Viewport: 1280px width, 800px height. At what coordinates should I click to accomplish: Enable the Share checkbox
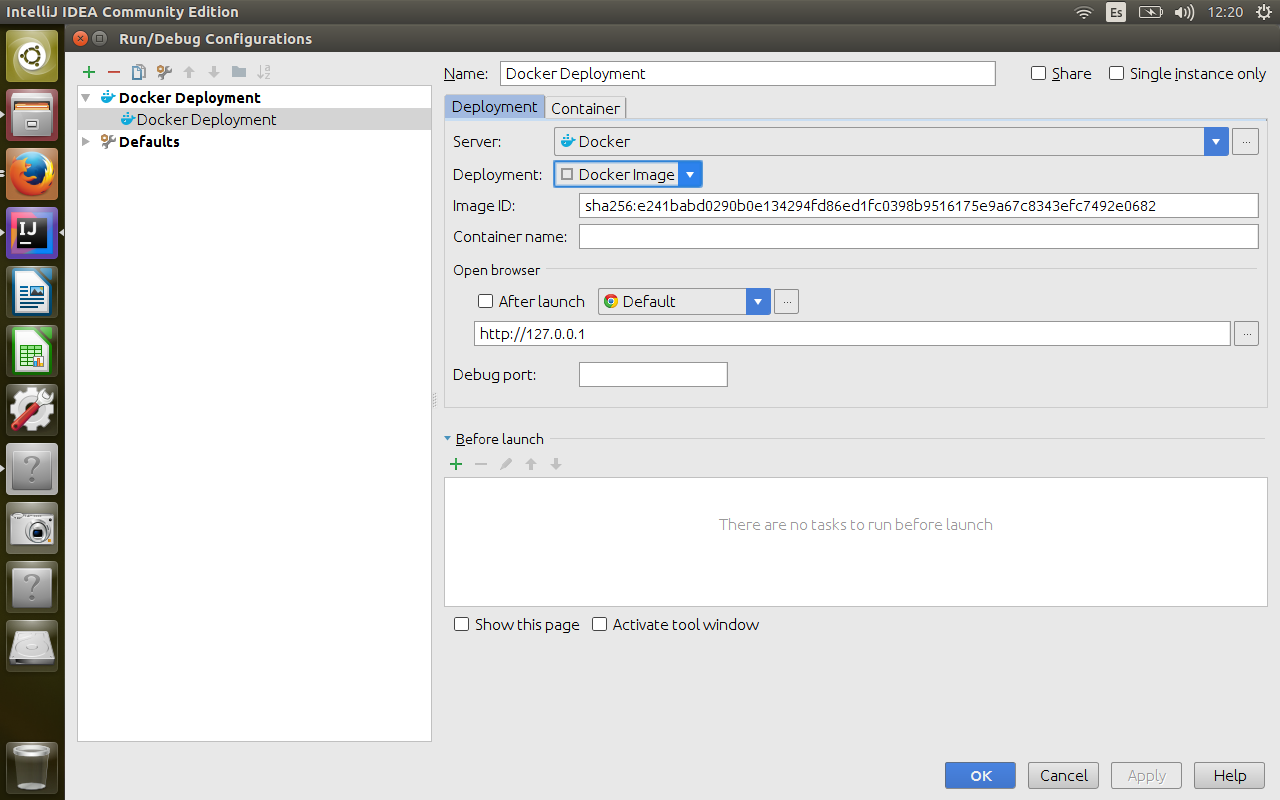point(1038,73)
